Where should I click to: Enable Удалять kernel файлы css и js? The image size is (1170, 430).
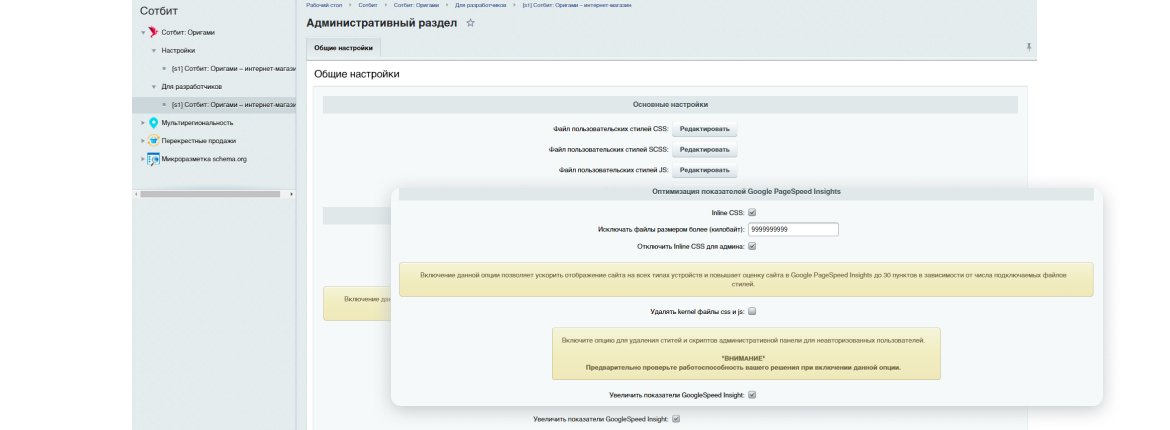tap(752, 311)
